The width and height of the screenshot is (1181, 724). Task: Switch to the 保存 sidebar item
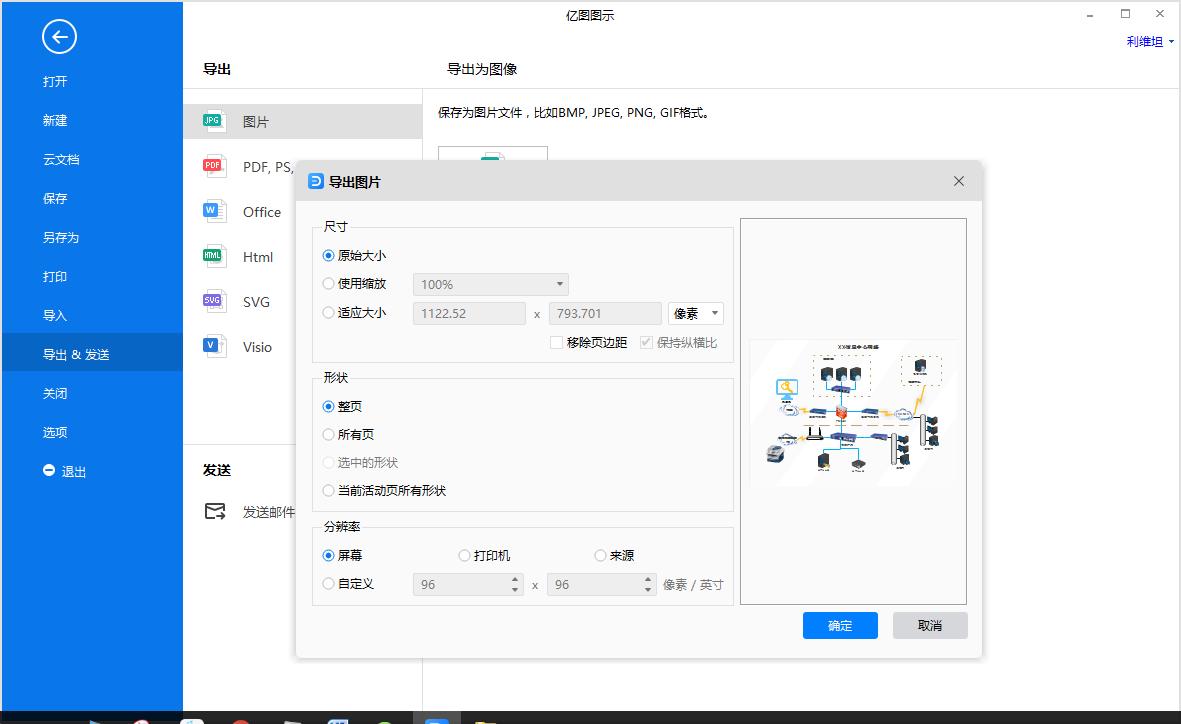point(55,198)
